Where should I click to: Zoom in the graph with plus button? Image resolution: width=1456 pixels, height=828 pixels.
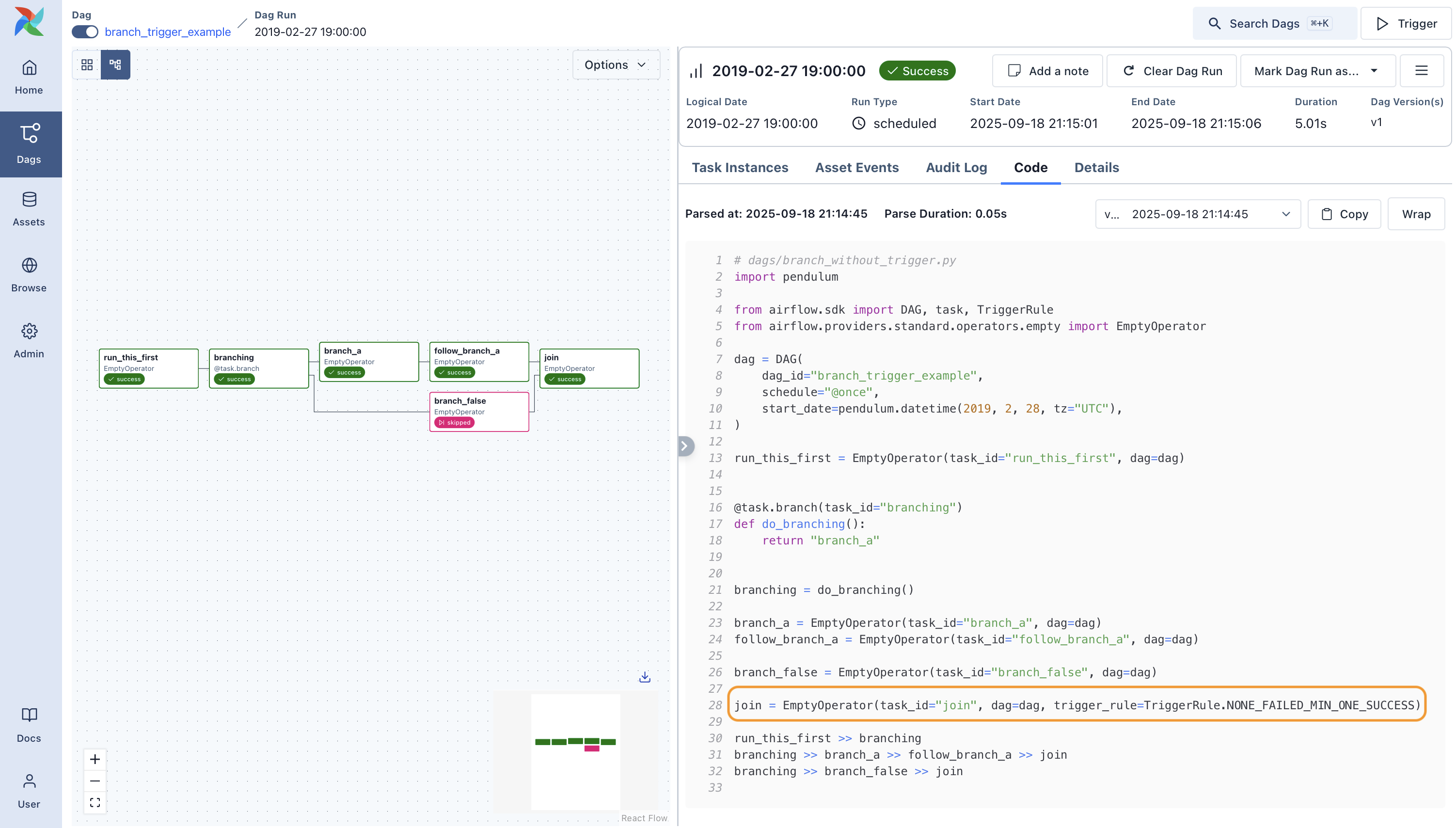coord(95,759)
